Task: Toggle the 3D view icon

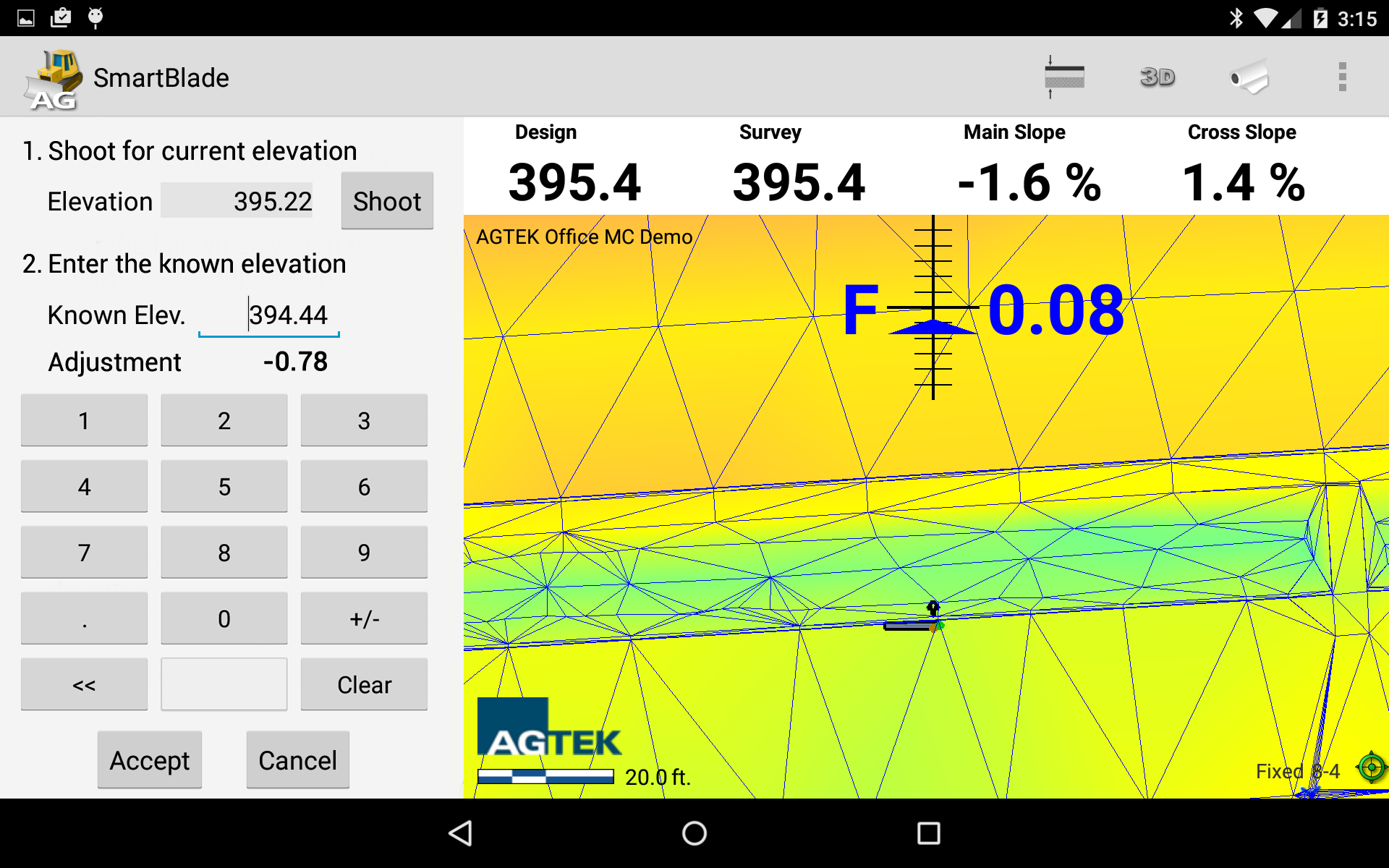Action: point(1157,77)
